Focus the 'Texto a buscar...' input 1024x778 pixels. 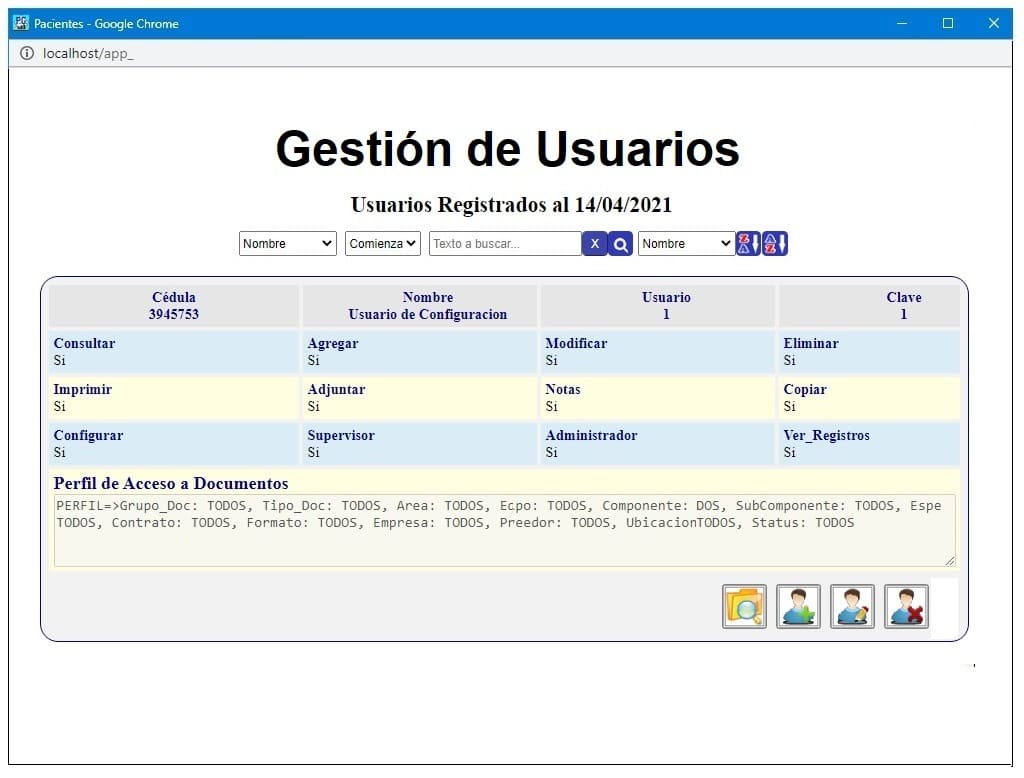tap(505, 244)
